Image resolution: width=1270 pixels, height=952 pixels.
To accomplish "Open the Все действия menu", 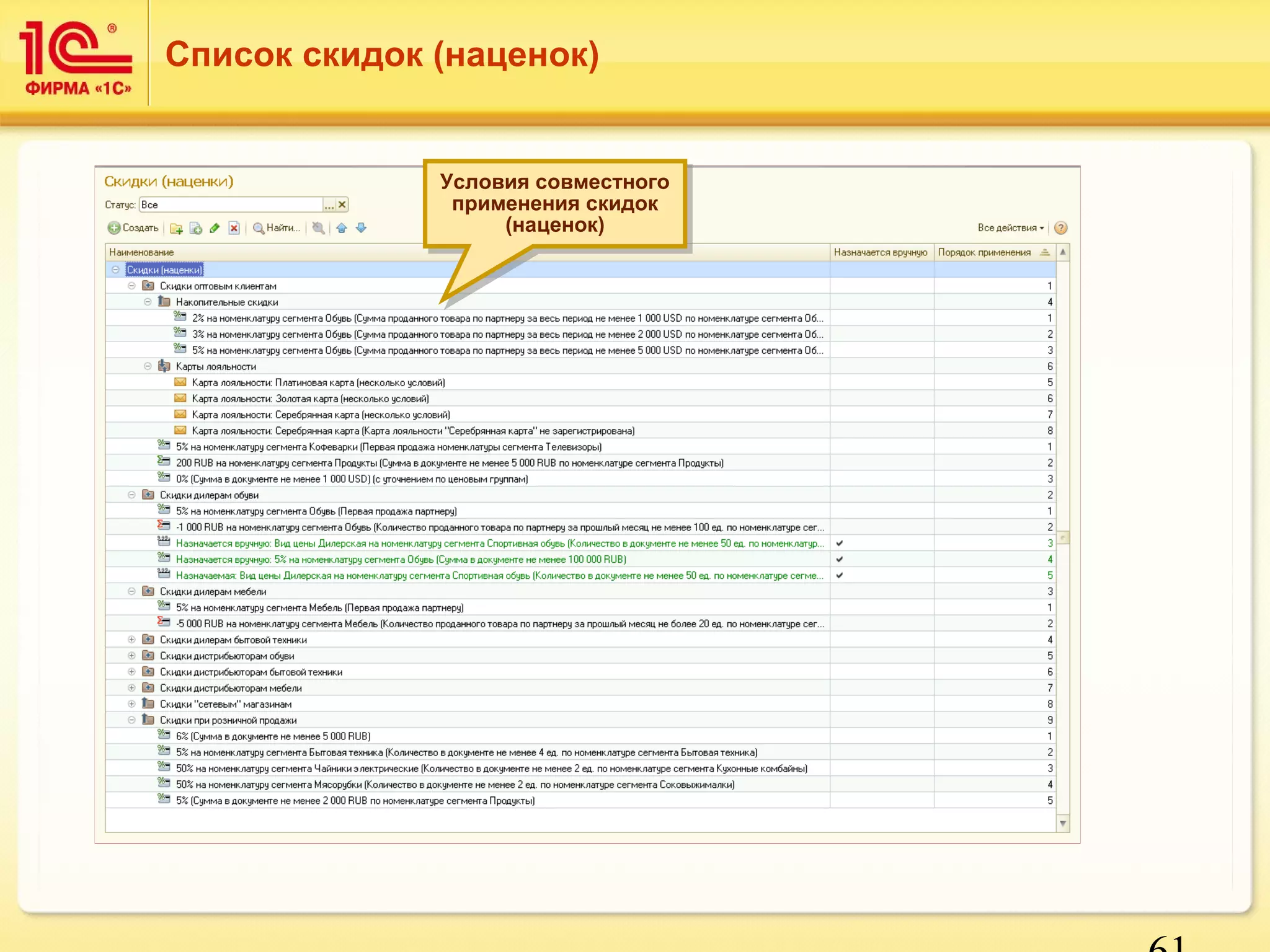I will click(1011, 228).
